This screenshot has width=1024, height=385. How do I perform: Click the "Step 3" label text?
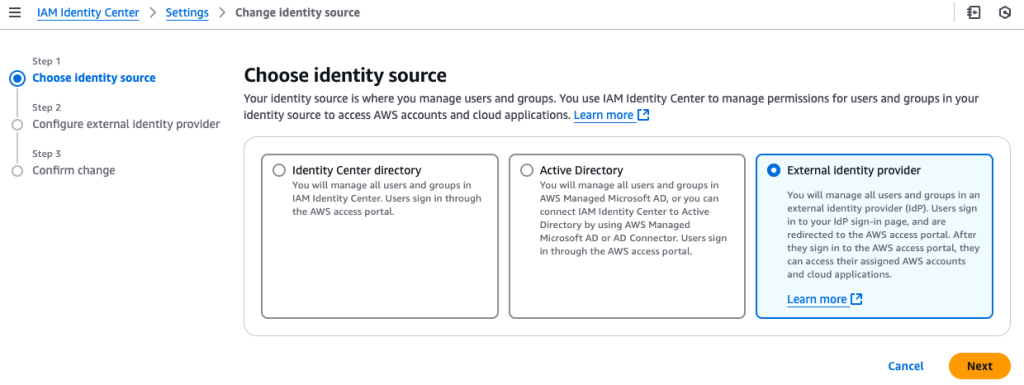[x=46, y=154]
